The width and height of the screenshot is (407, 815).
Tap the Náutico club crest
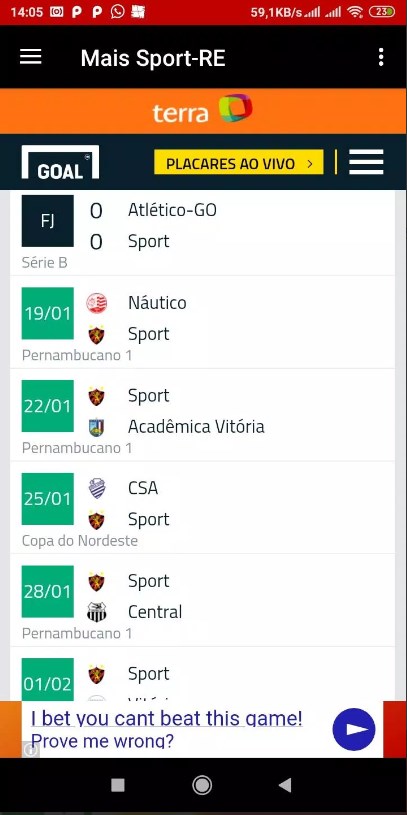(x=97, y=303)
